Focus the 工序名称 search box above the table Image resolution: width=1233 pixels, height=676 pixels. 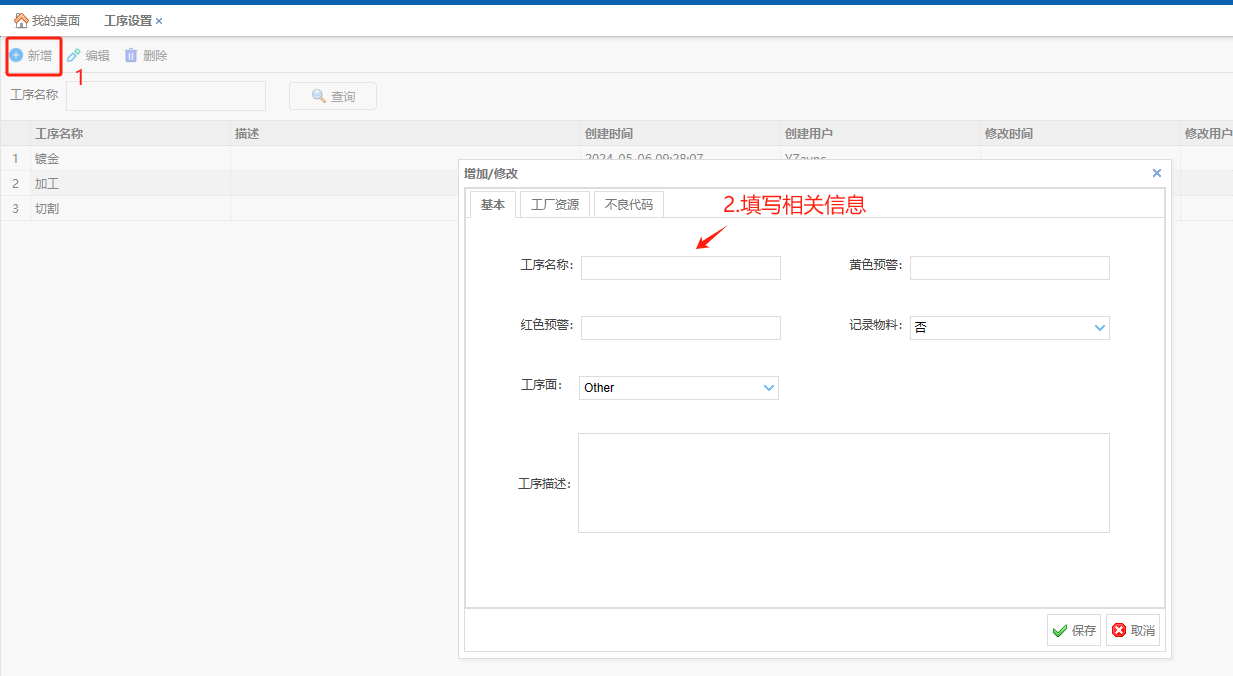[x=166, y=96]
